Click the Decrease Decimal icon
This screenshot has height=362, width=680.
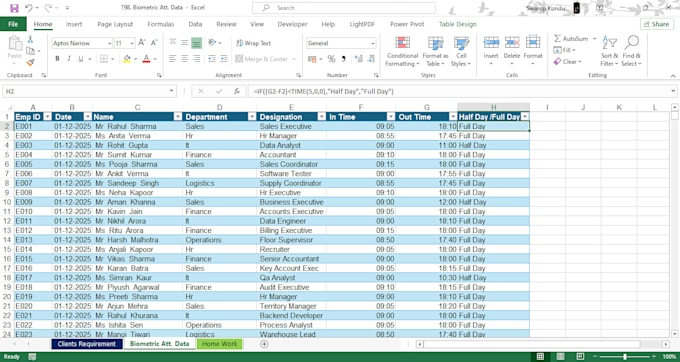point(371,59)
